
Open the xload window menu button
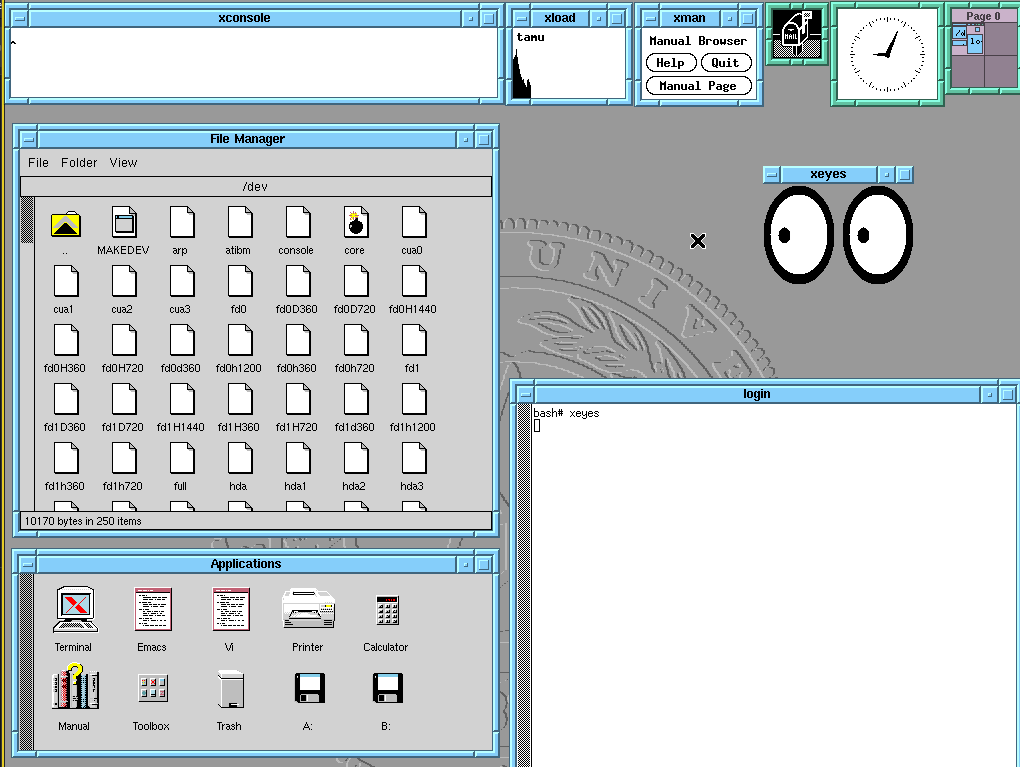tap(521, 18)
